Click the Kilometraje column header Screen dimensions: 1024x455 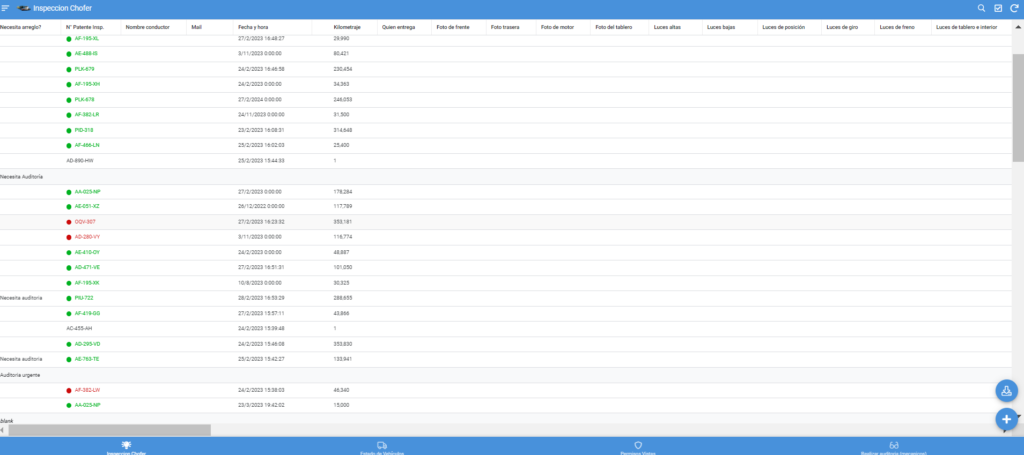(x=346, y=27)
